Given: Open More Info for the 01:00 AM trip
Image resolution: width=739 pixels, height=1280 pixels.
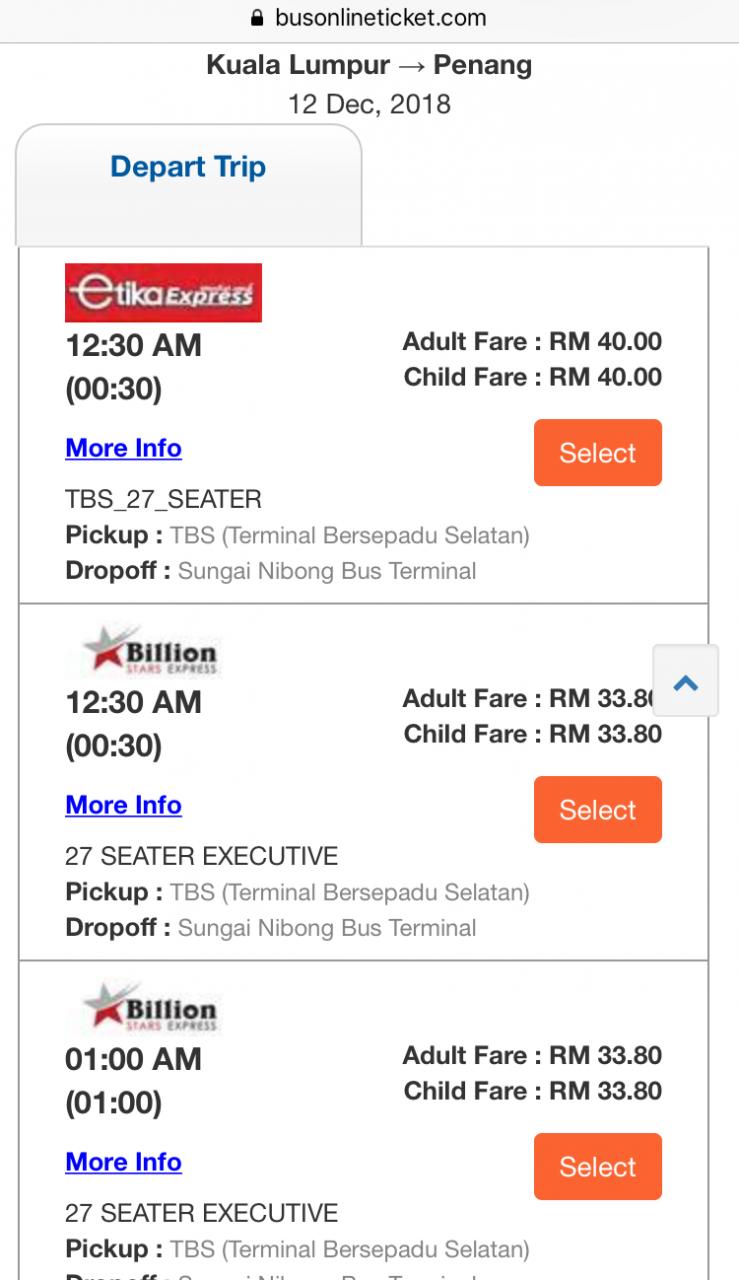Looking at the screenshot, I should [123, 1162].
